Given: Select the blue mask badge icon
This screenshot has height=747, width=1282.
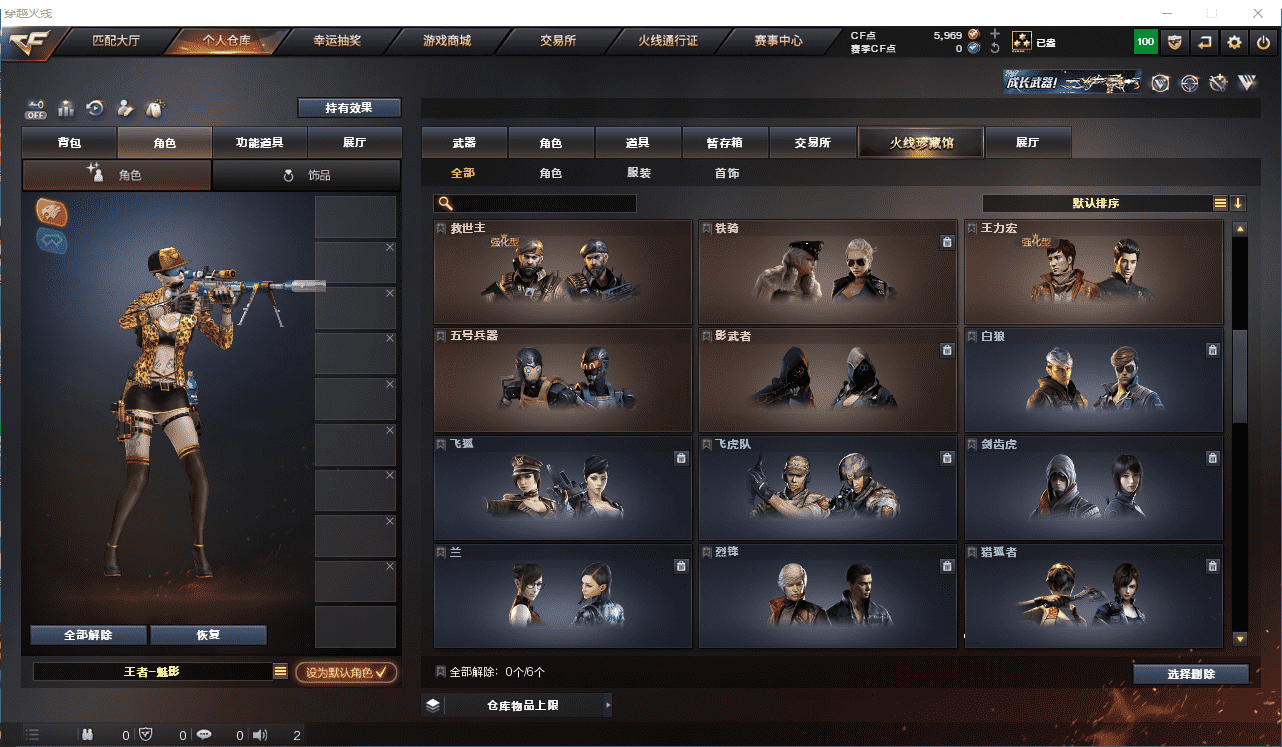Looking at the screenshot, I should [51, 239].
